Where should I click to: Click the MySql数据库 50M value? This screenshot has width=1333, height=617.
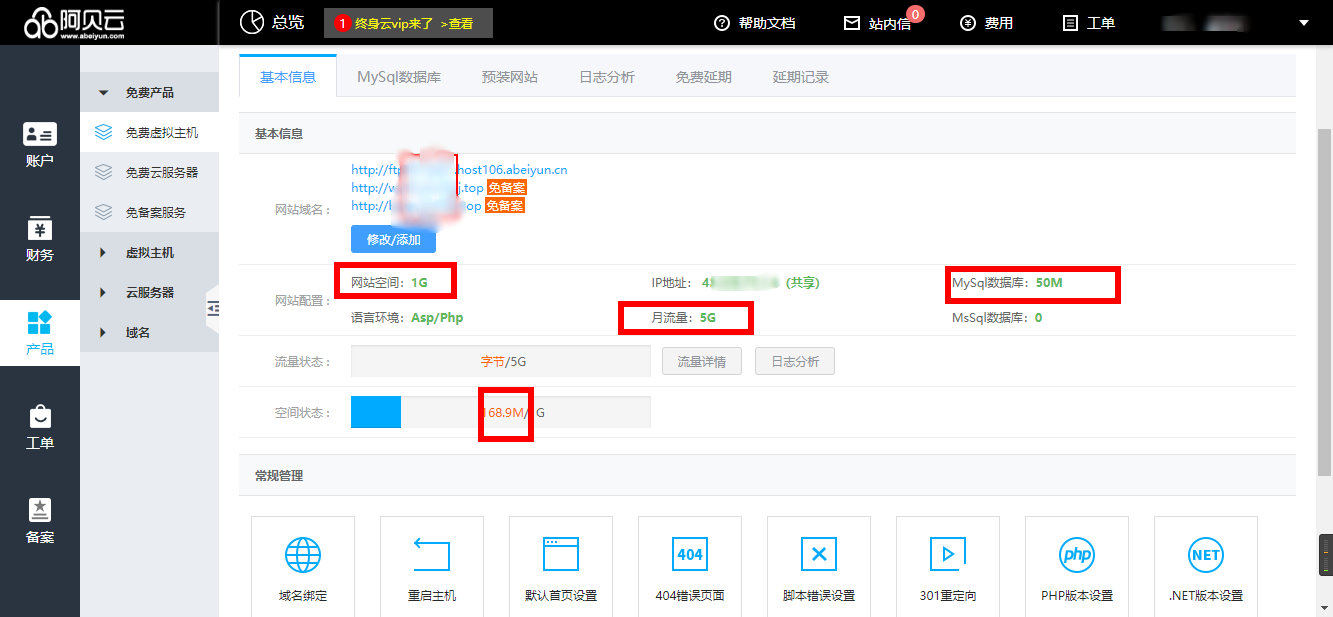pyautogui.click(x=1049, y=283)
